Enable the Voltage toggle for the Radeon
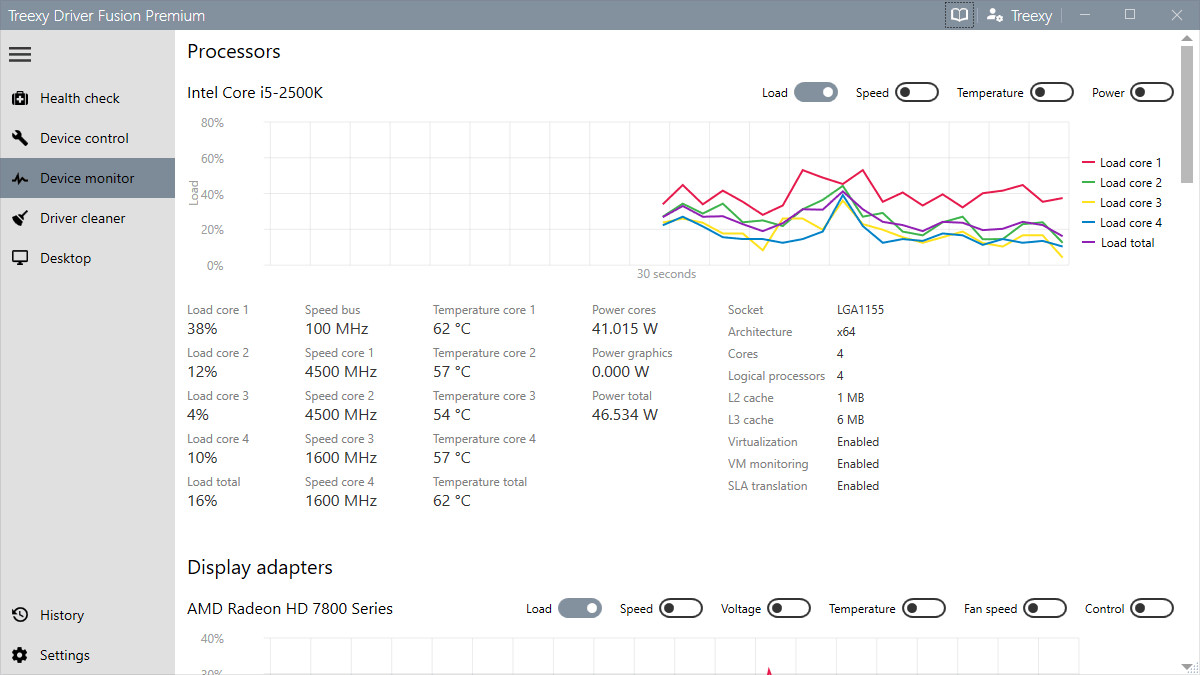The image size is (1200, 675). tap(789, 607)
